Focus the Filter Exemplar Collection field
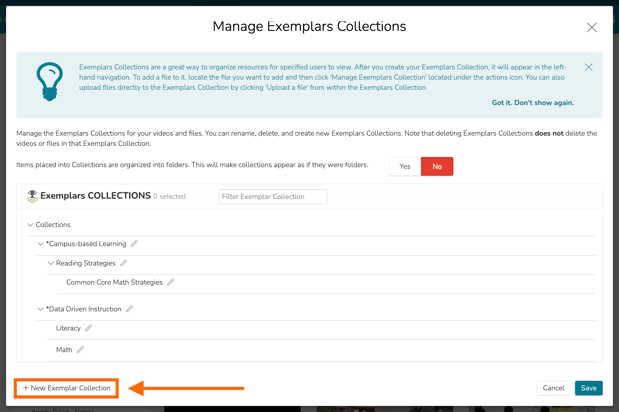The width and height of the screenshot is (619, 412). [x=272, y=197]
